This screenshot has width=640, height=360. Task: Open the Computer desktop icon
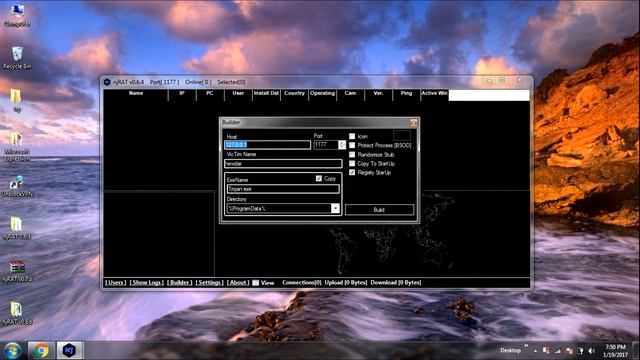click(17, 15)
